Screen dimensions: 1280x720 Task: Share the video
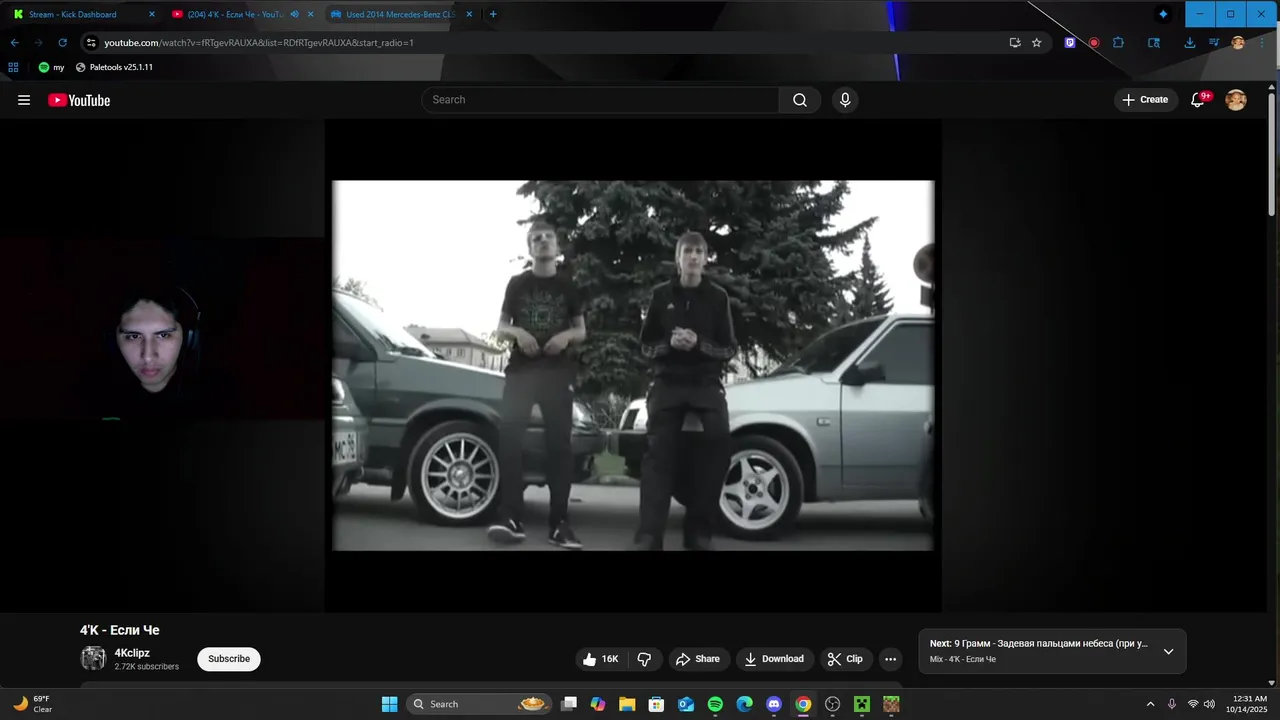[697, 659]
